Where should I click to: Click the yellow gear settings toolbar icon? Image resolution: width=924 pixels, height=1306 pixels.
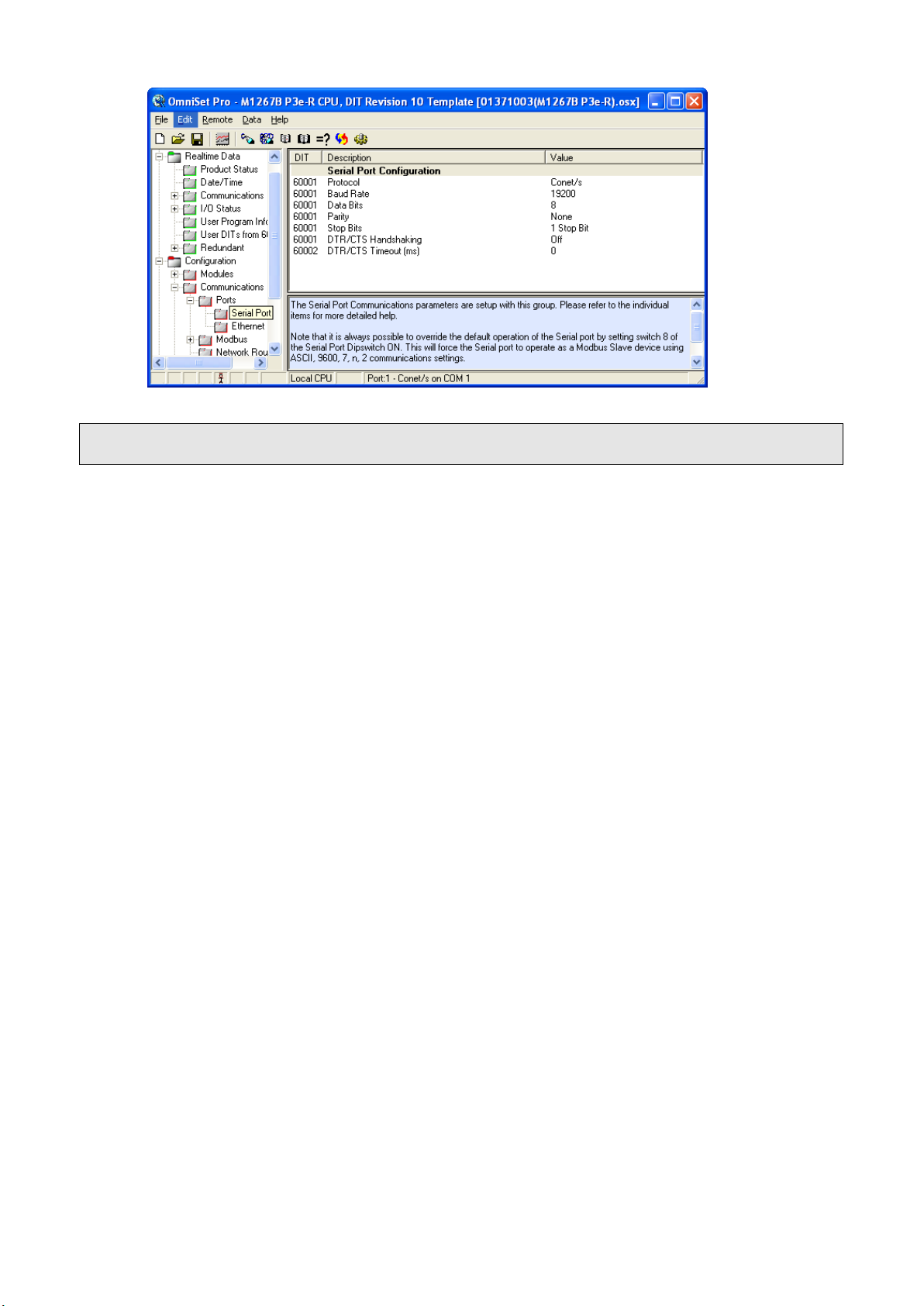tap(360, 140)
